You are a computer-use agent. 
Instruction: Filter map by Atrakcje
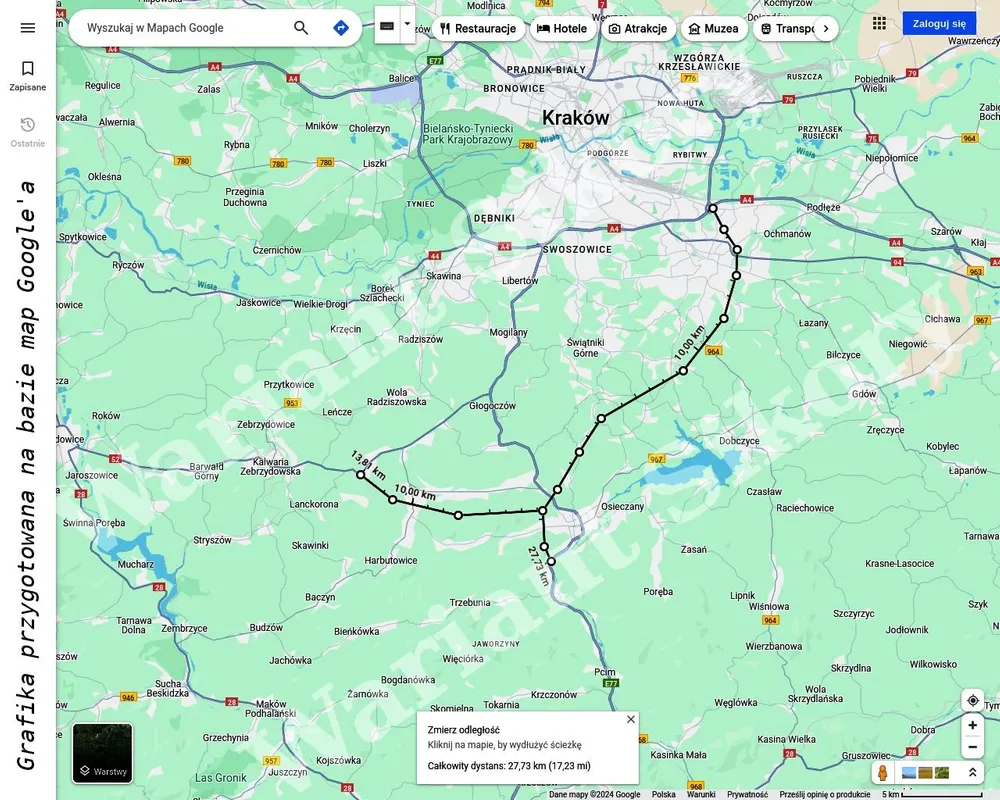(x=638, y=29)
